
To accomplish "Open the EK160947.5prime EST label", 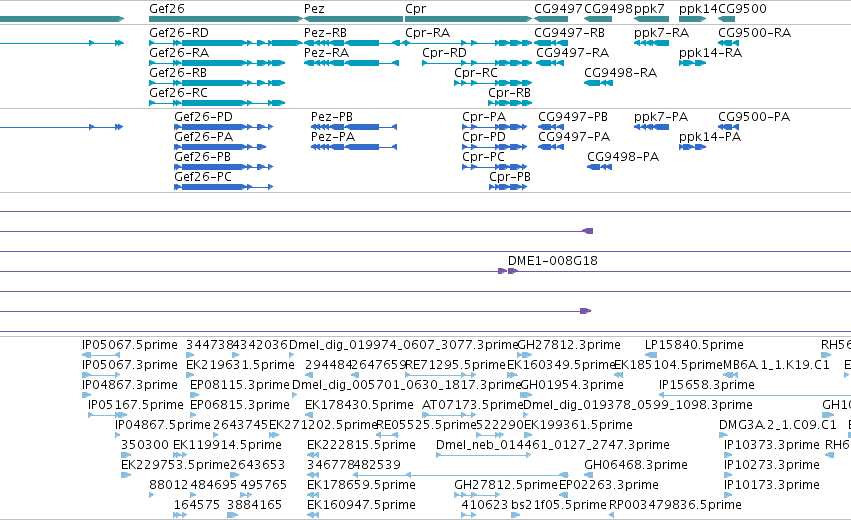I will click(361, 505).
